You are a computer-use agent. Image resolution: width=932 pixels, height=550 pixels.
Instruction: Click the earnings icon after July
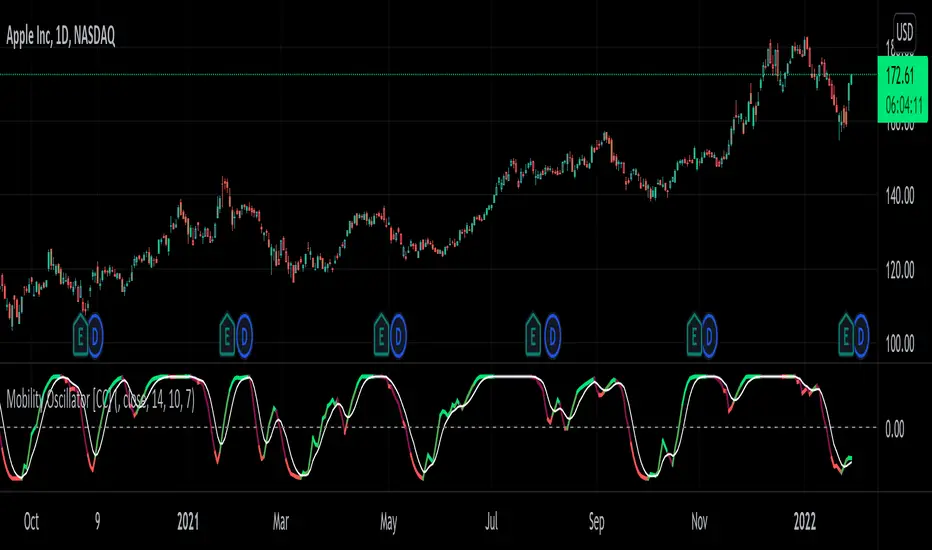(x=533, y=336)
